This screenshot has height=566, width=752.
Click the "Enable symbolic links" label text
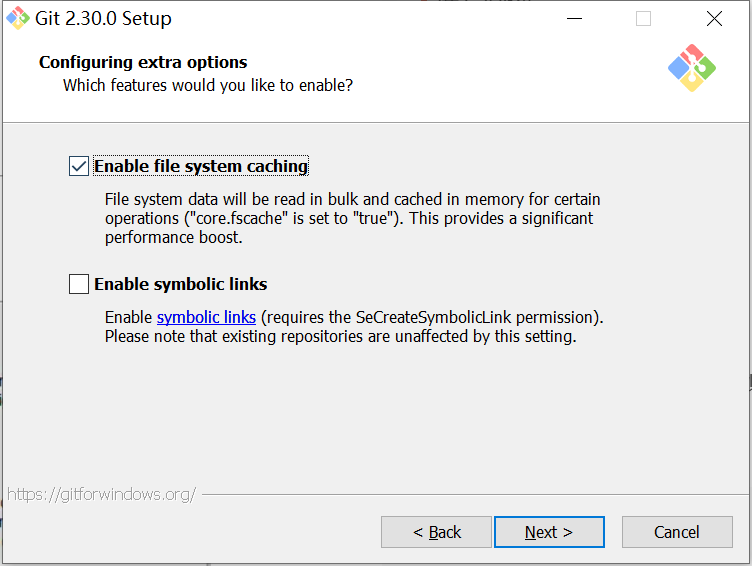[x=181, y=284]
